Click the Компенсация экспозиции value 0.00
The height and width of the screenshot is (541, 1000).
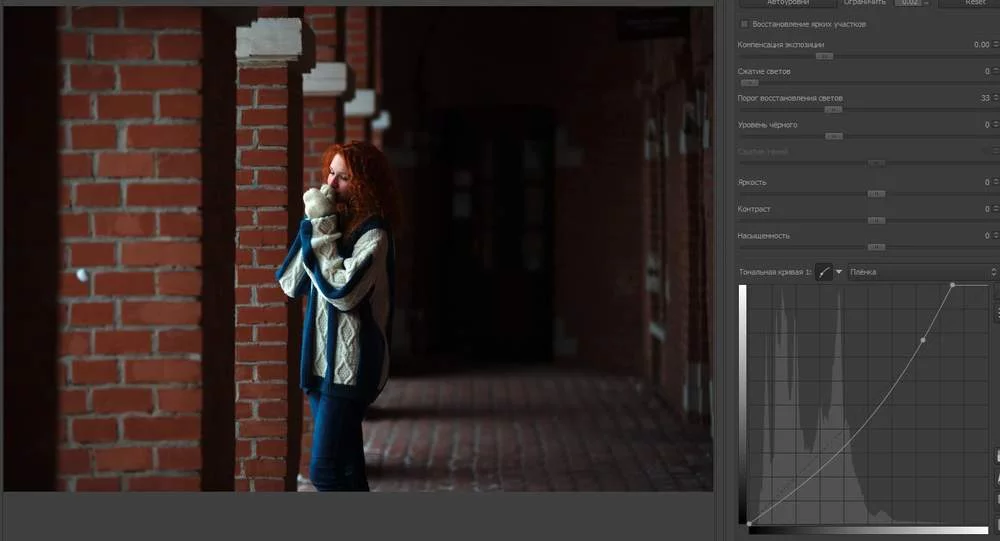pos(980,45)
